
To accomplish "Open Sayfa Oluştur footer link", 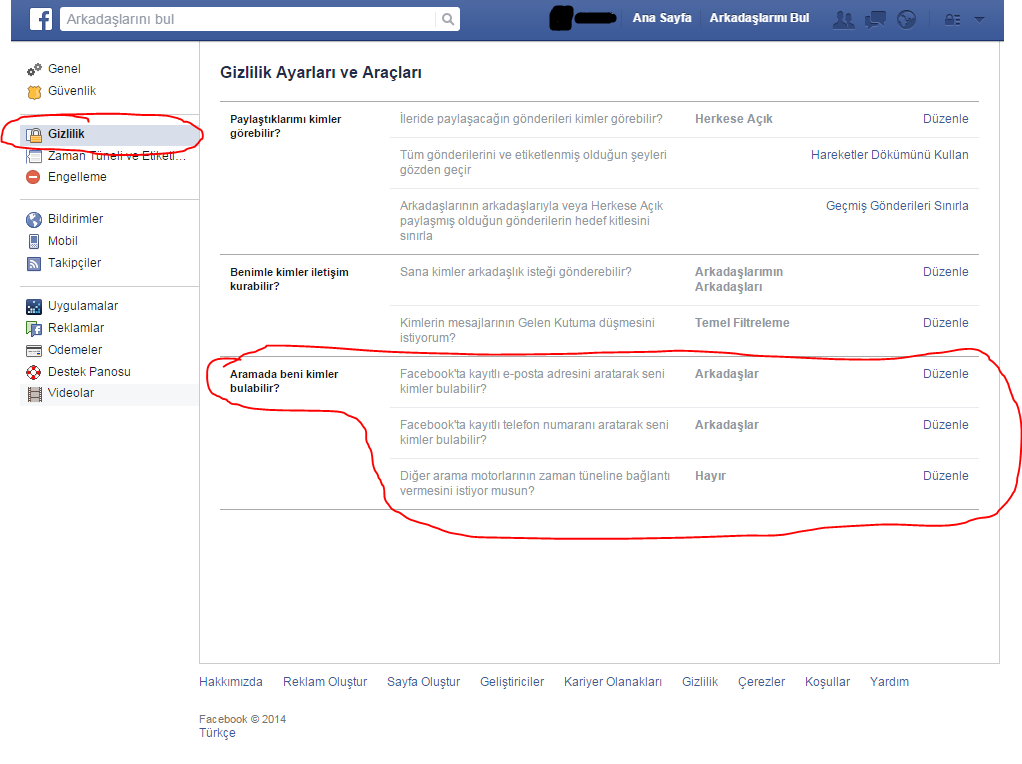I will tap(423, 682).
